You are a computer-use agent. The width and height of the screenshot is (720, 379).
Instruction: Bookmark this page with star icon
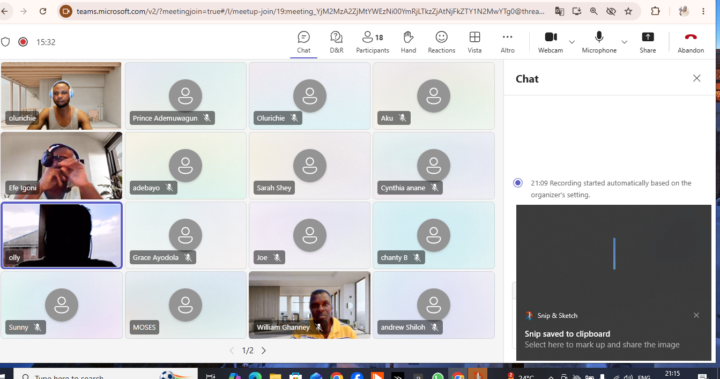[628, 11]
